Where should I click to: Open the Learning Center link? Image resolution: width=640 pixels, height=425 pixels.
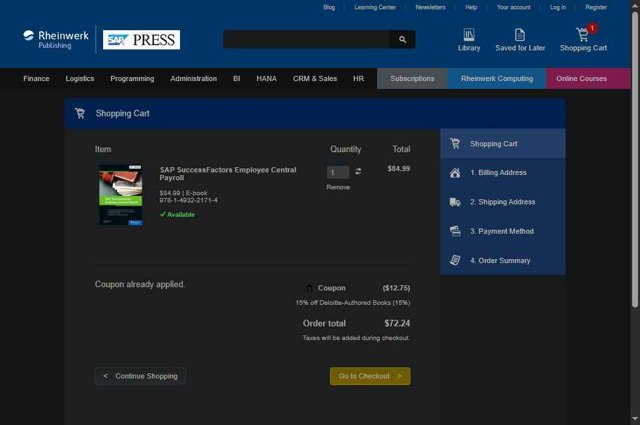(375, 7)
